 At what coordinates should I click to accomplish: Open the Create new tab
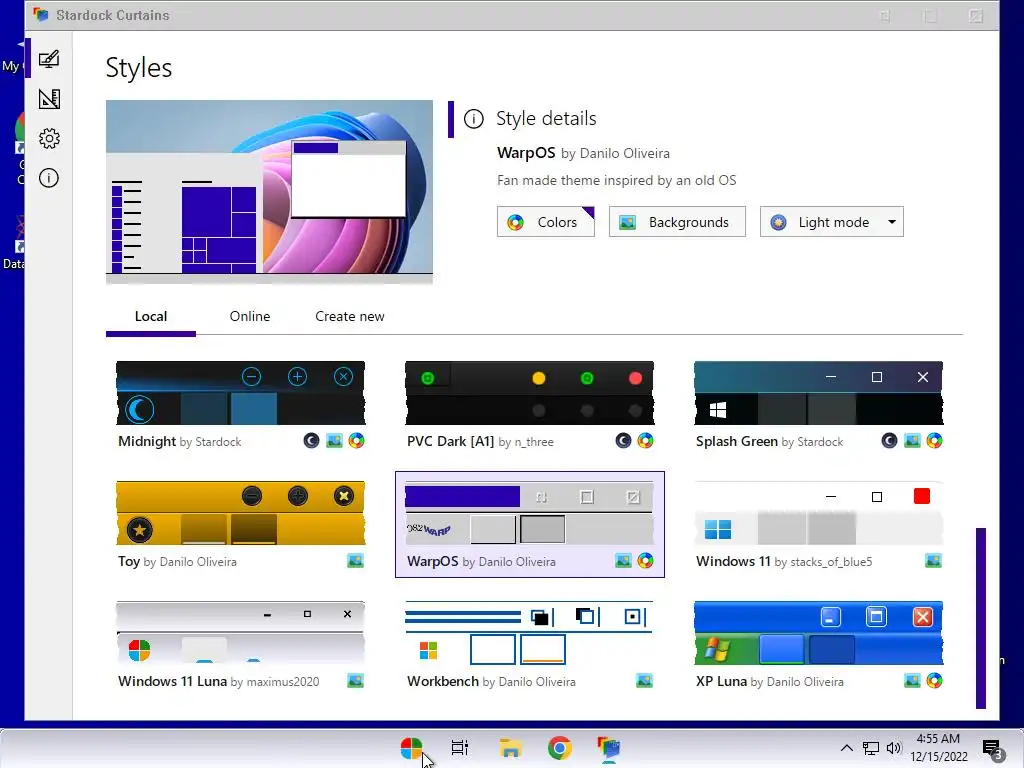(x=349, y=317)
